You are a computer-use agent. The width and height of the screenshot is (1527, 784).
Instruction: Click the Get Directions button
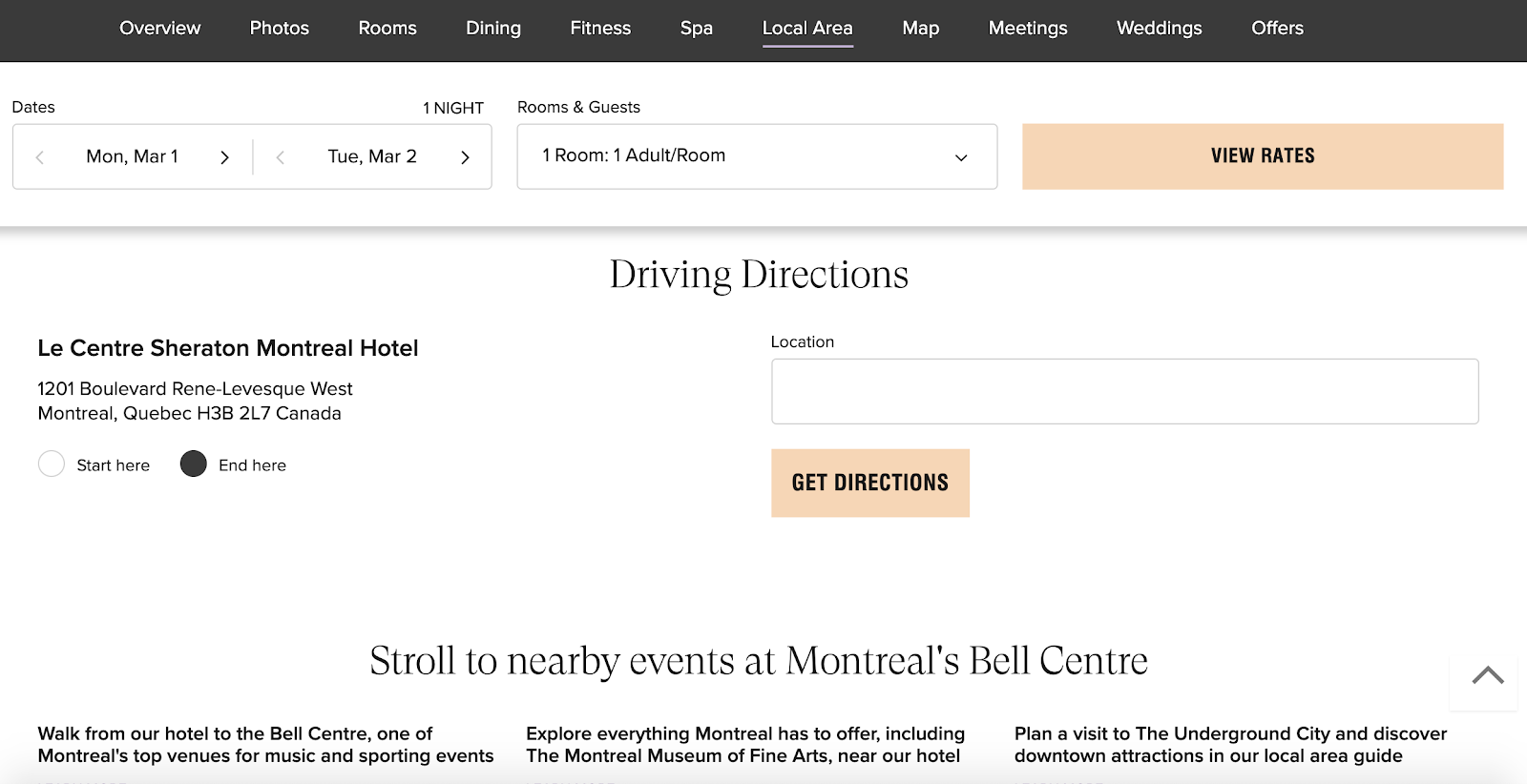point(870,483)
